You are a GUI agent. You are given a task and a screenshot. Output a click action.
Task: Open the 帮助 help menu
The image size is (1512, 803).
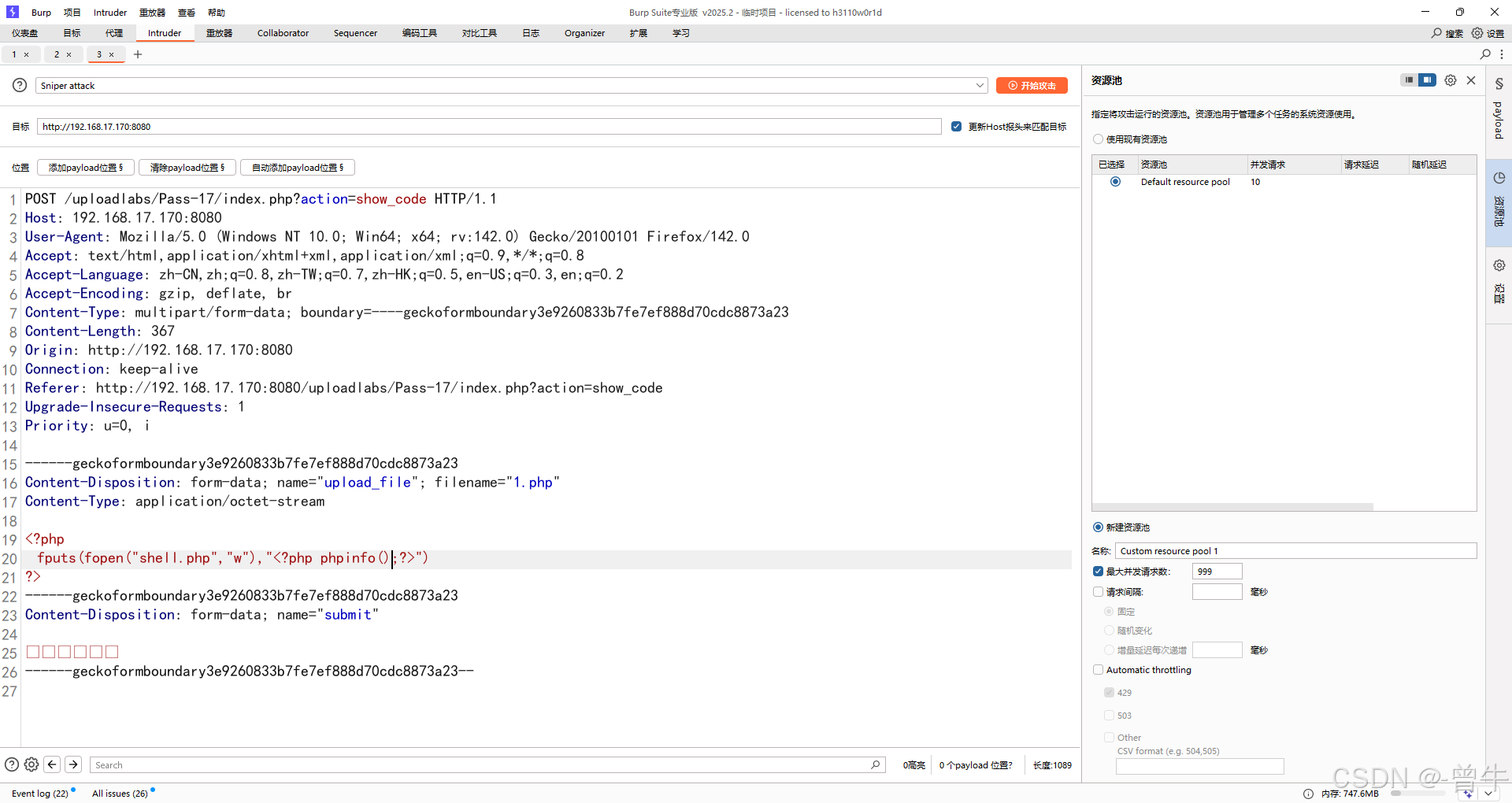click(x=217, y=12)
